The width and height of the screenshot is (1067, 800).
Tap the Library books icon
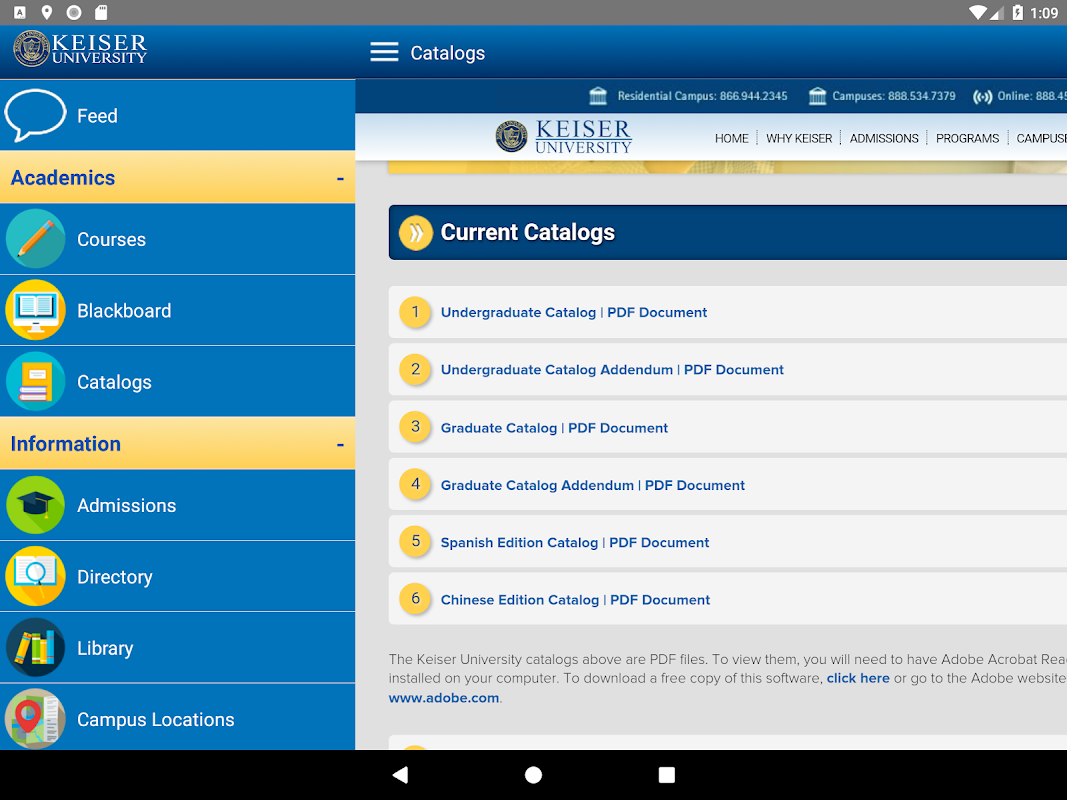(x=35, y=648)
